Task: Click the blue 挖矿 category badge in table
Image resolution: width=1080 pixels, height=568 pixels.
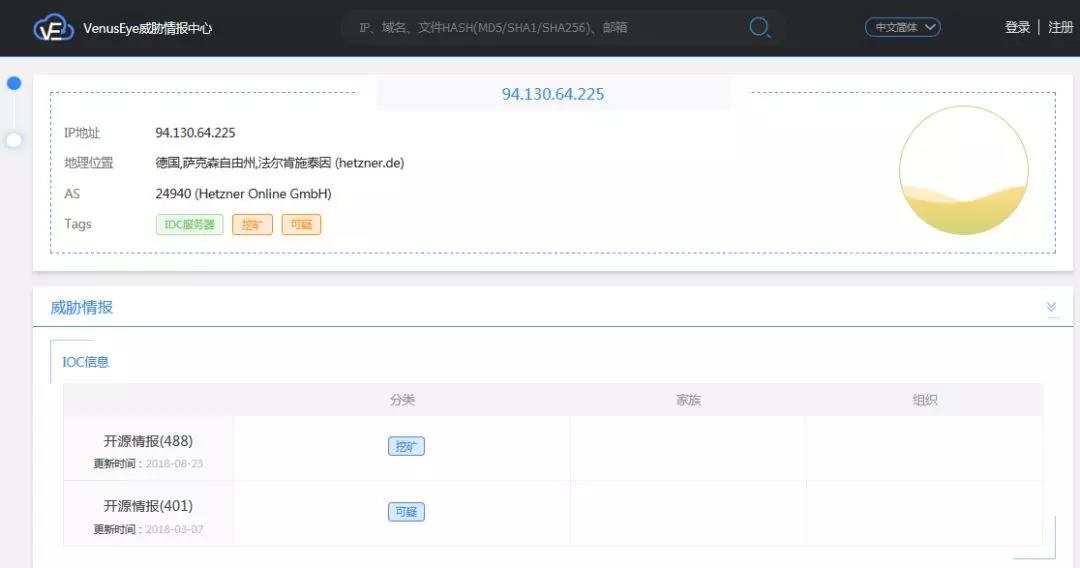Action: [406, 447]
